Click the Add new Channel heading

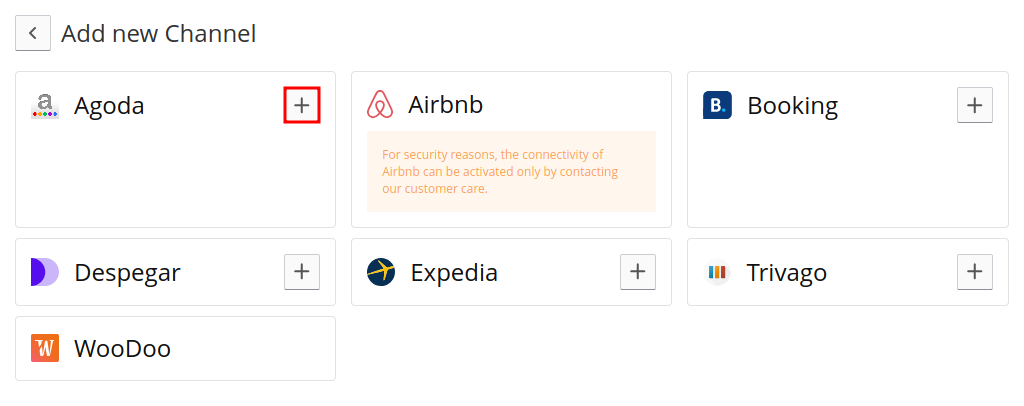(159, 34)
